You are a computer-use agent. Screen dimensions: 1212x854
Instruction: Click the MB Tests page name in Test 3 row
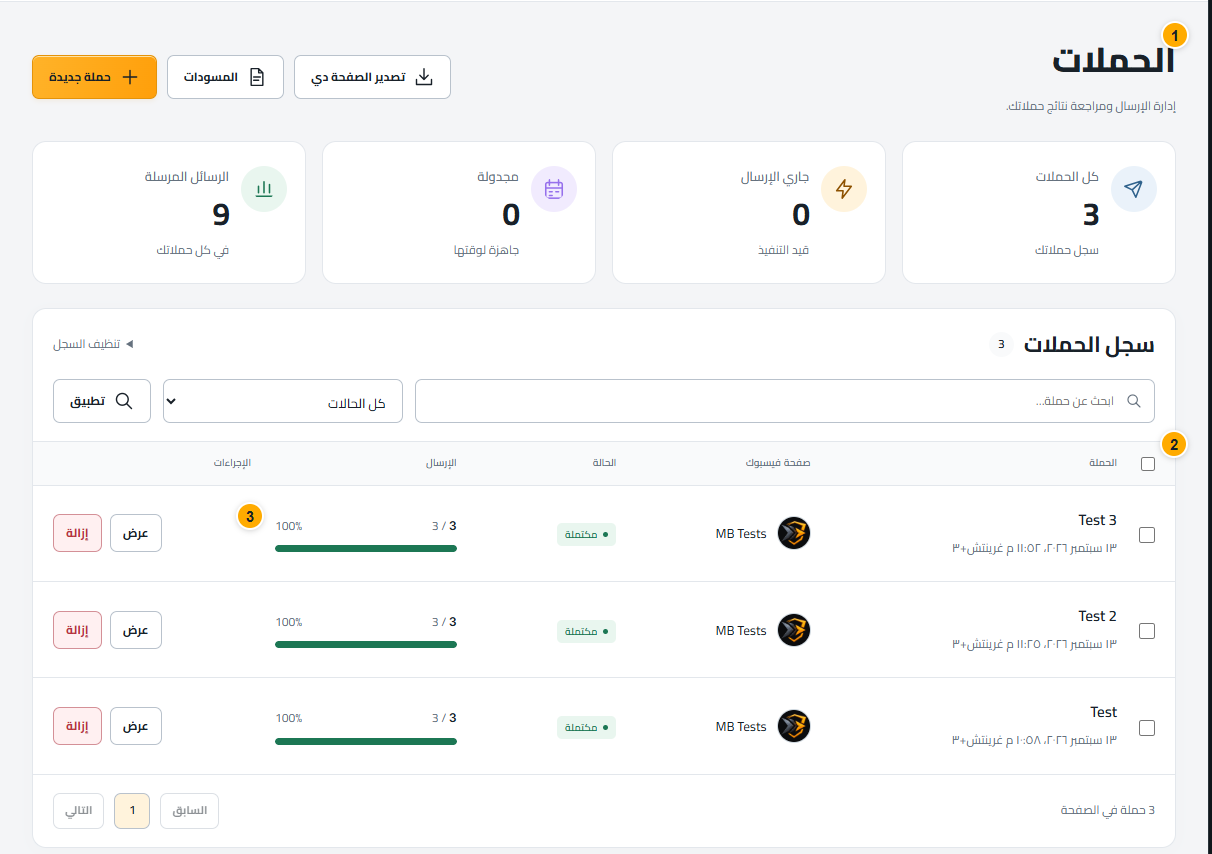741,534
